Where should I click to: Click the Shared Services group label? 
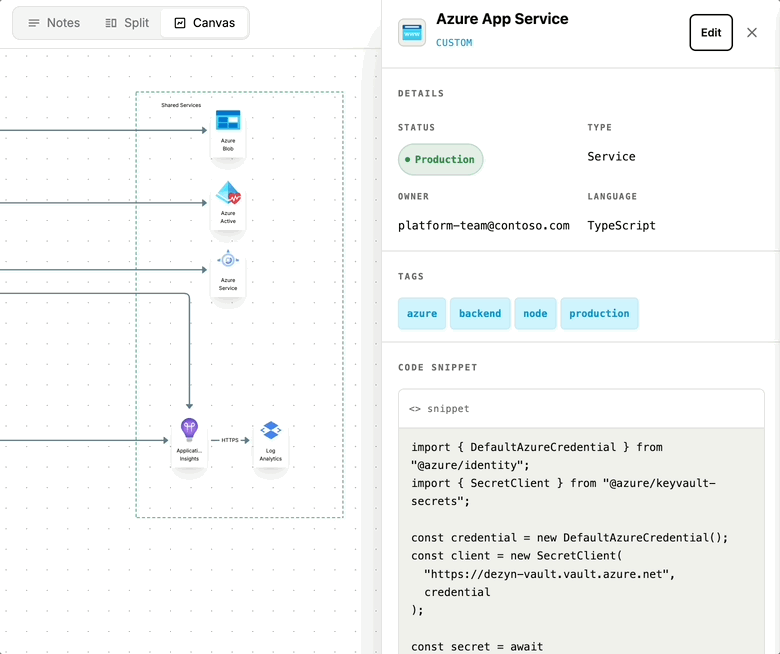(181, 105)
